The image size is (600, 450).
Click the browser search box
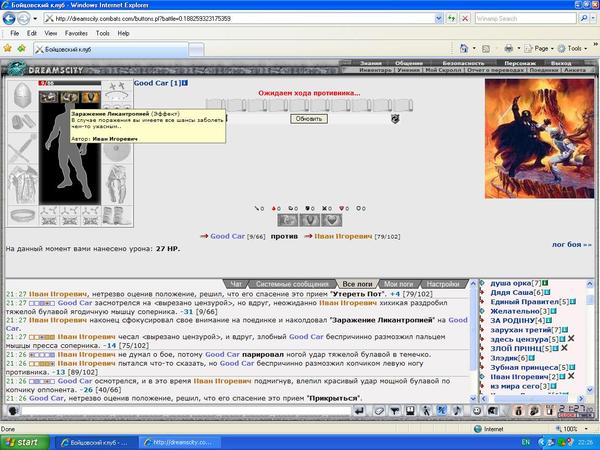526,18
